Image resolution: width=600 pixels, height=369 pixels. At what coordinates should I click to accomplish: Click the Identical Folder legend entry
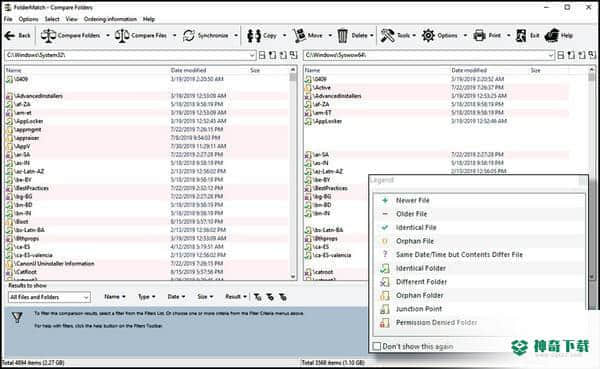pos(421,268)
